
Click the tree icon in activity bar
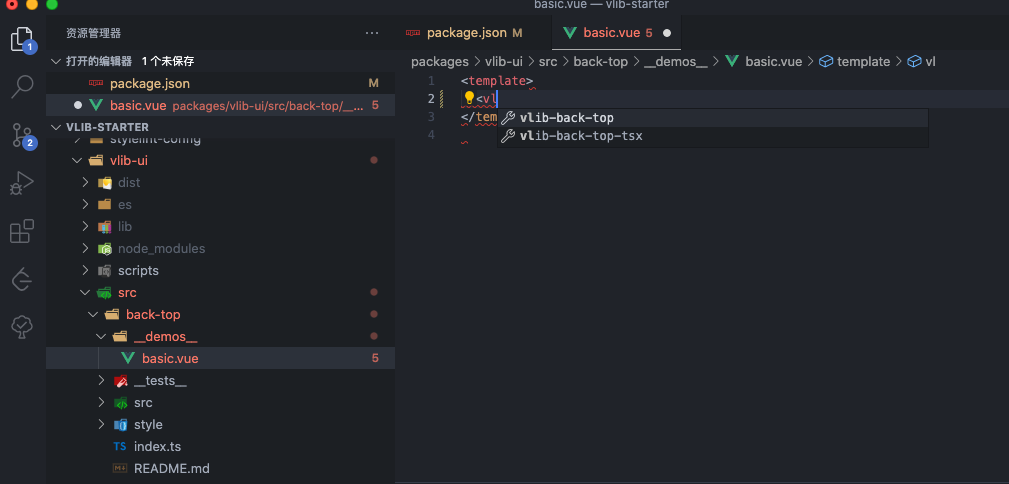[x=23, y=328]
